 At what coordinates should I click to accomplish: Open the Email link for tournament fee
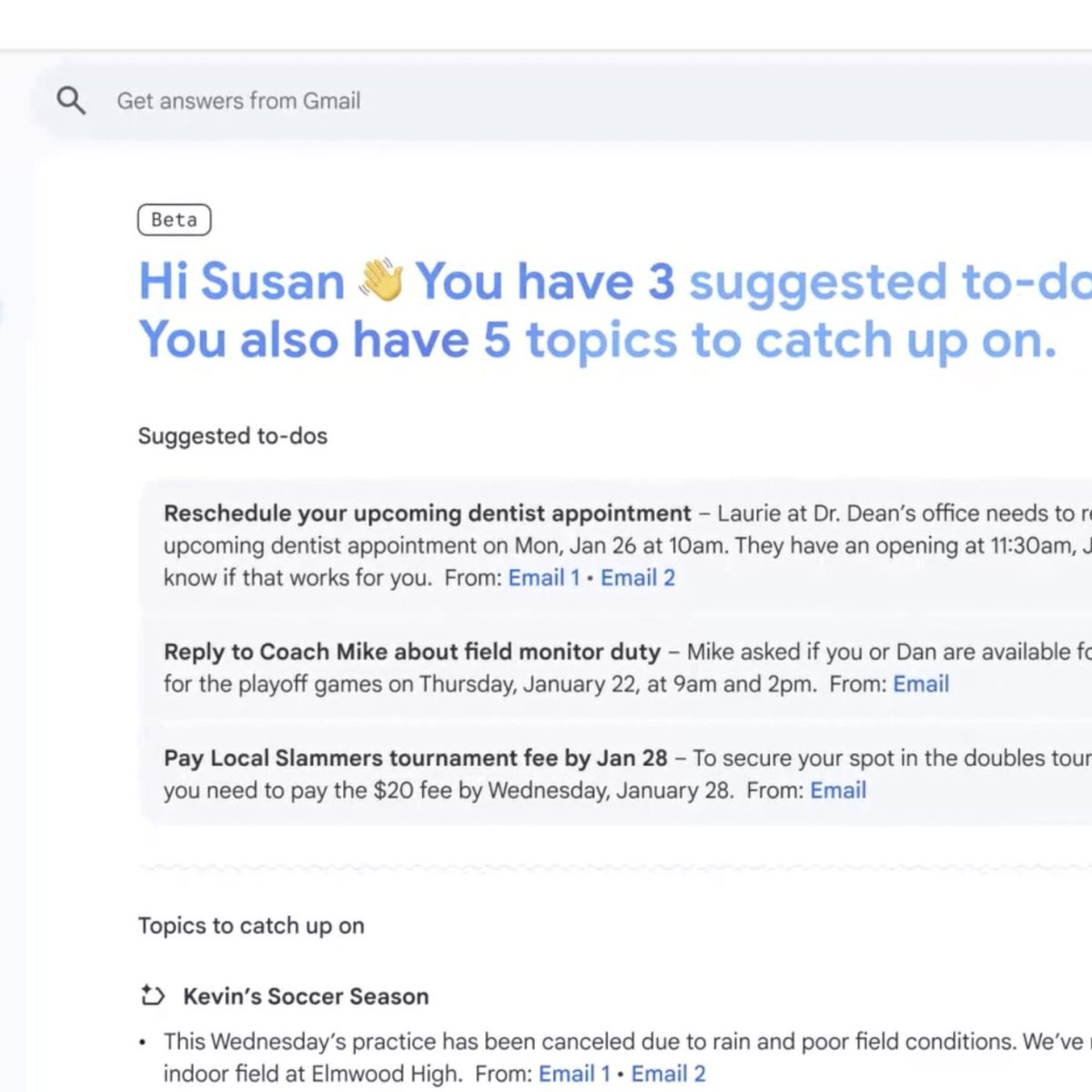click(x=837, y=790)
